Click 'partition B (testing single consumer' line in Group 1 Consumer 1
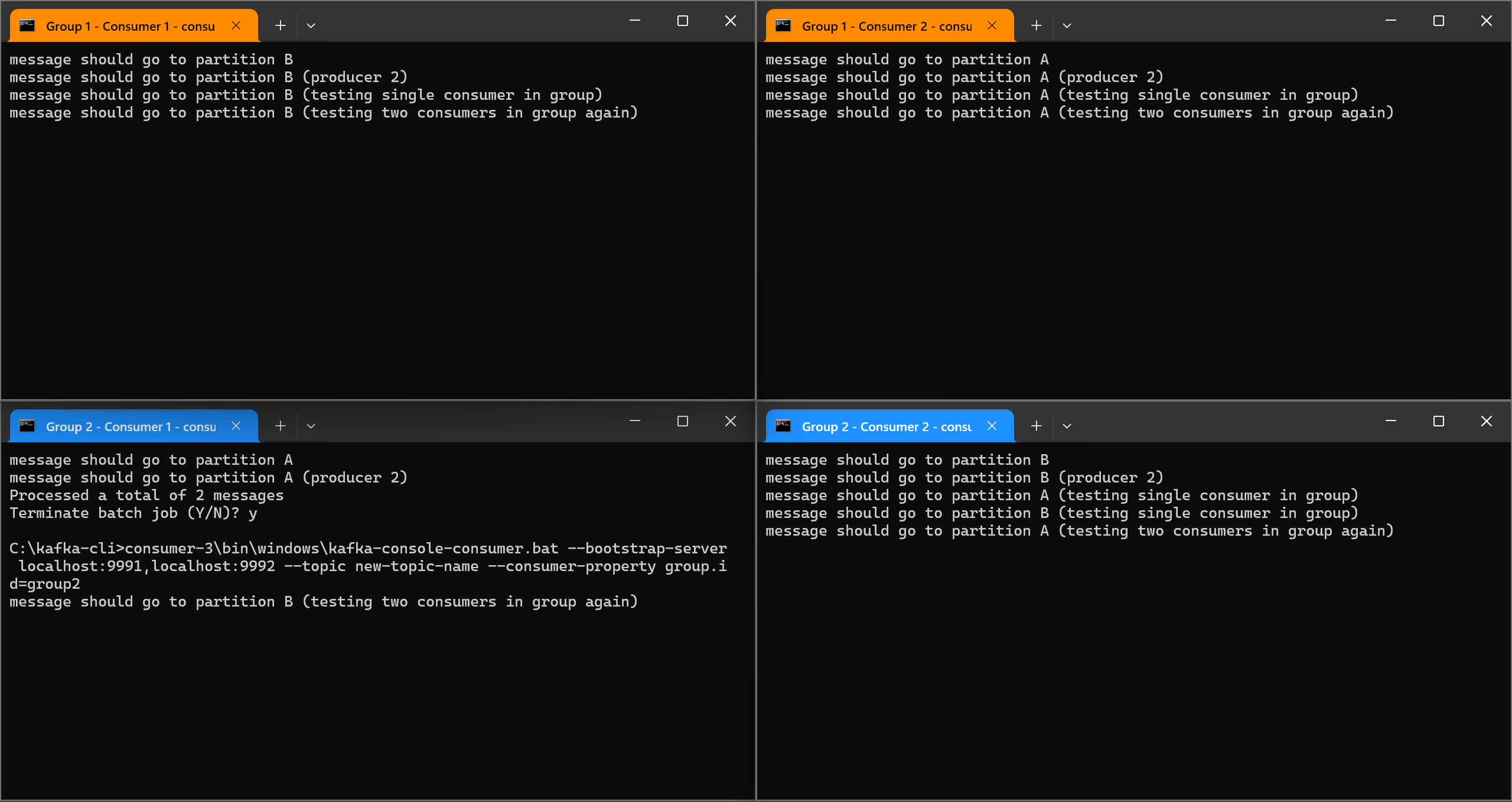This screenshot has width=1512, height=802. [306, 95]
